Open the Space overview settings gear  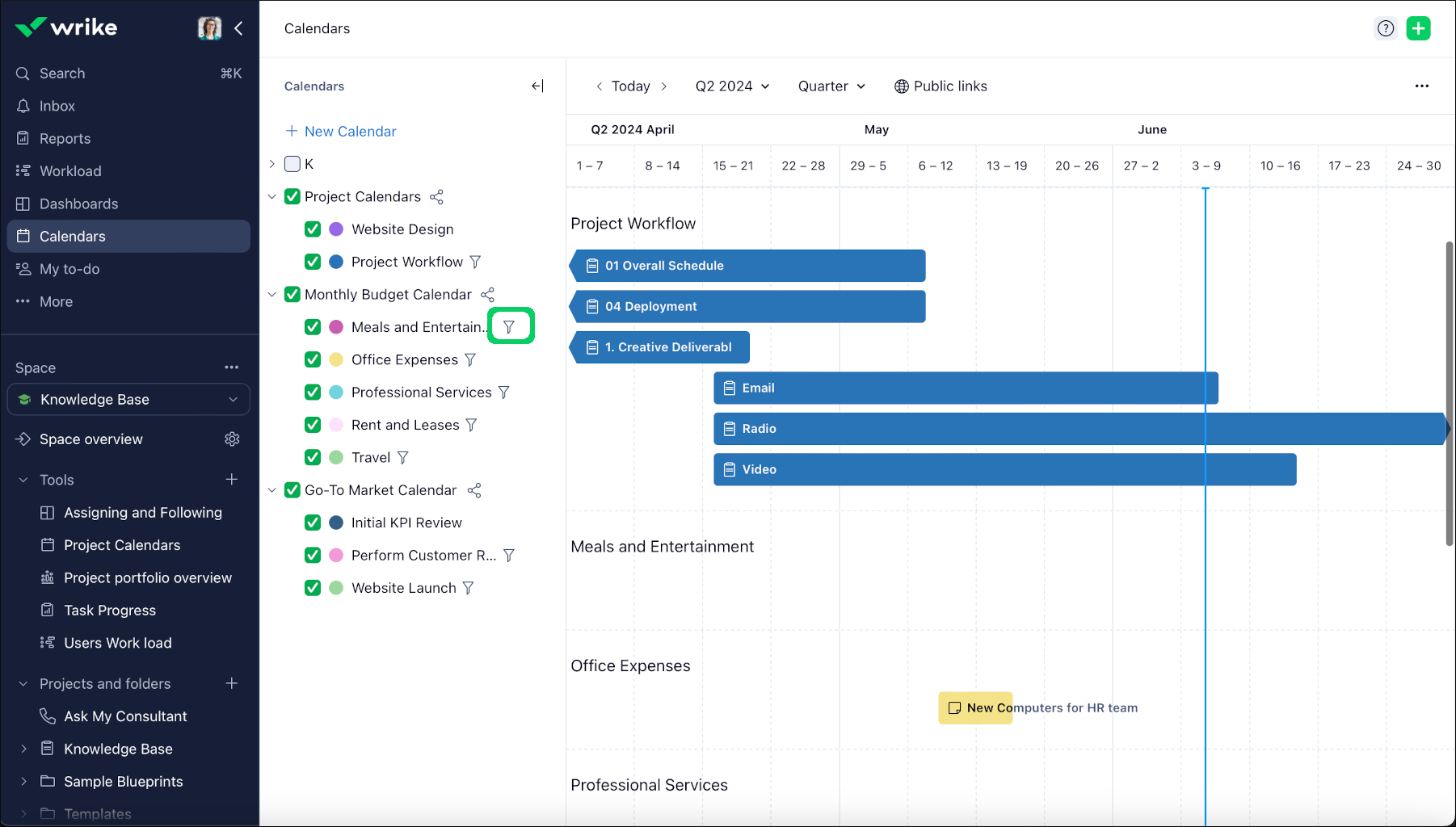232,439
